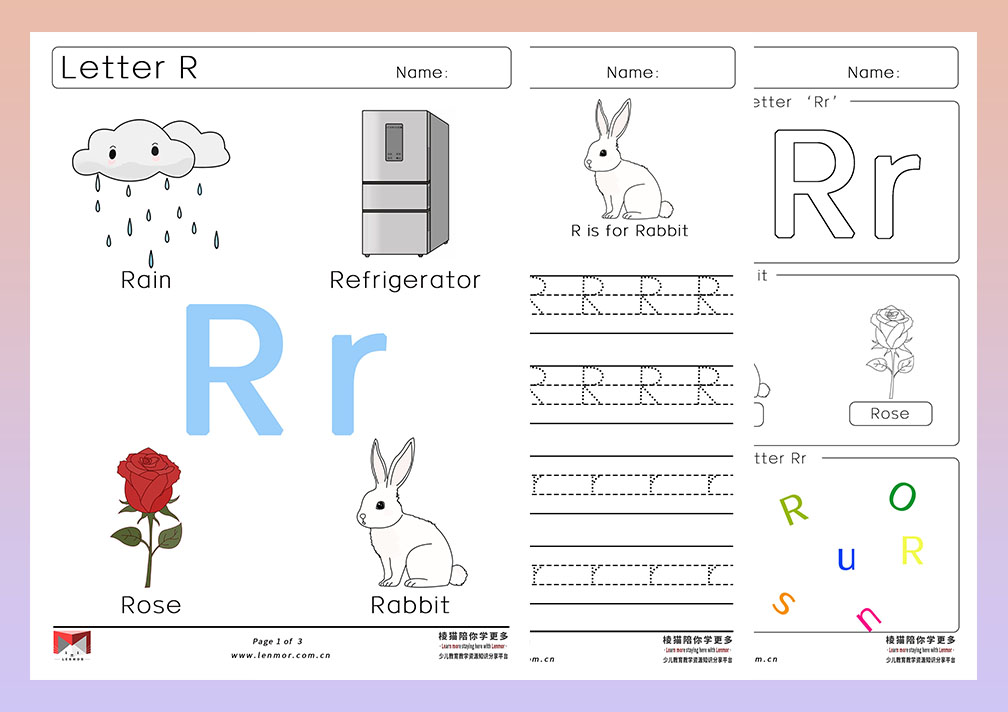
Task: Click 'Name:' above the tracing page rabbit
Action: tap(633, 73)
